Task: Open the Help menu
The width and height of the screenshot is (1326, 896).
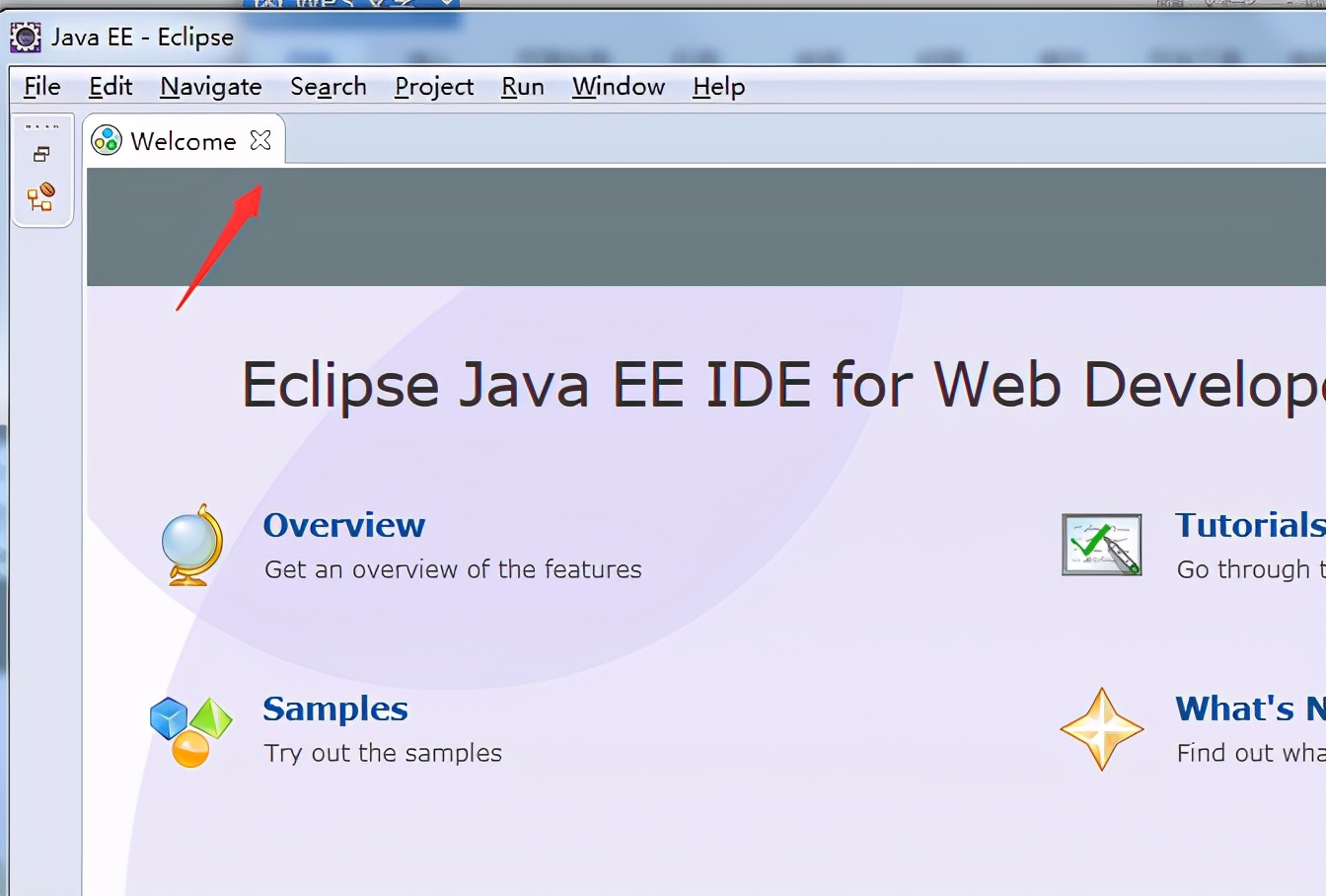Action: coord(718,87)
